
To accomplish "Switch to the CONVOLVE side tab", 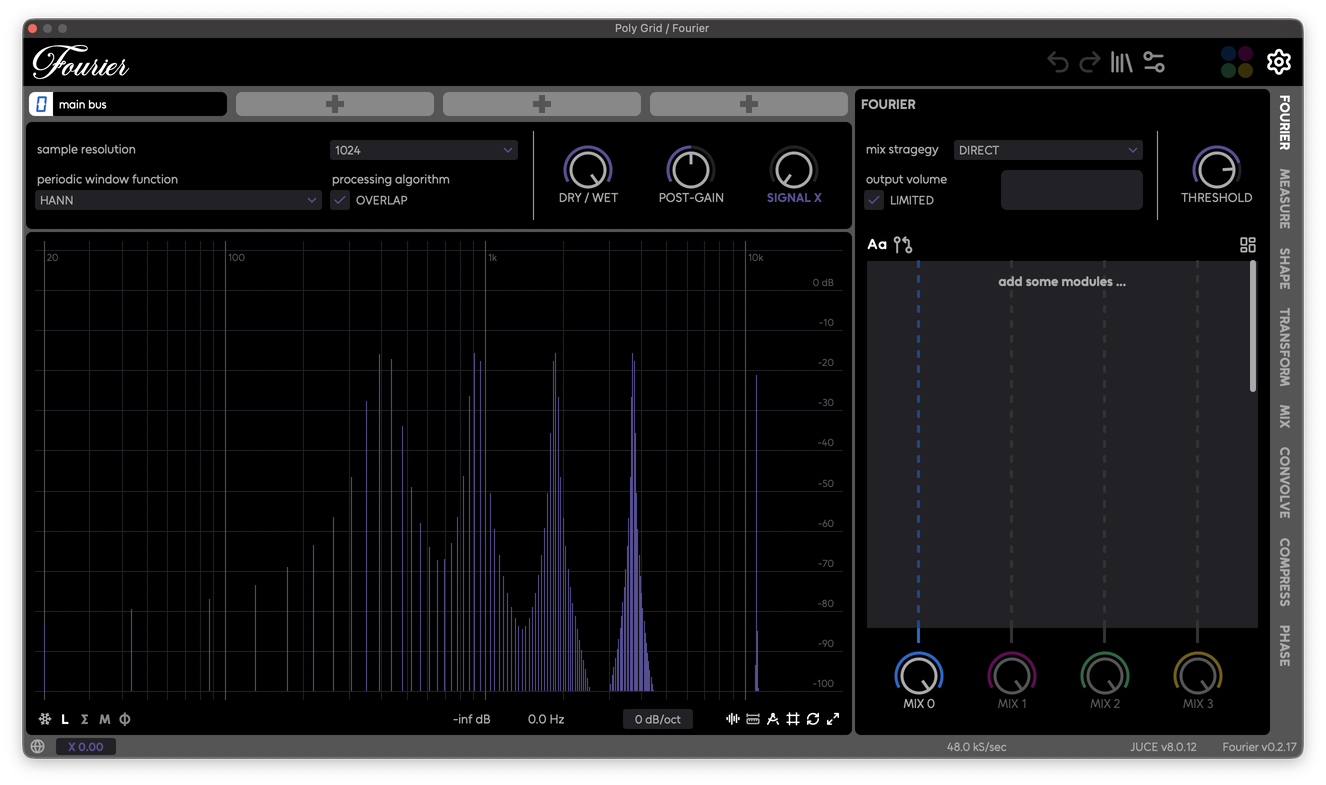I will (x=1285, y=482).
